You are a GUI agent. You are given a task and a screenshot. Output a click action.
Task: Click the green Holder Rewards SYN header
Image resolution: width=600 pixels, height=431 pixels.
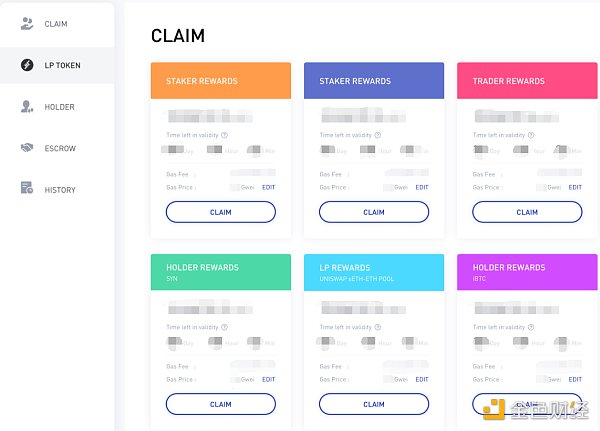(x=221, y=272)
